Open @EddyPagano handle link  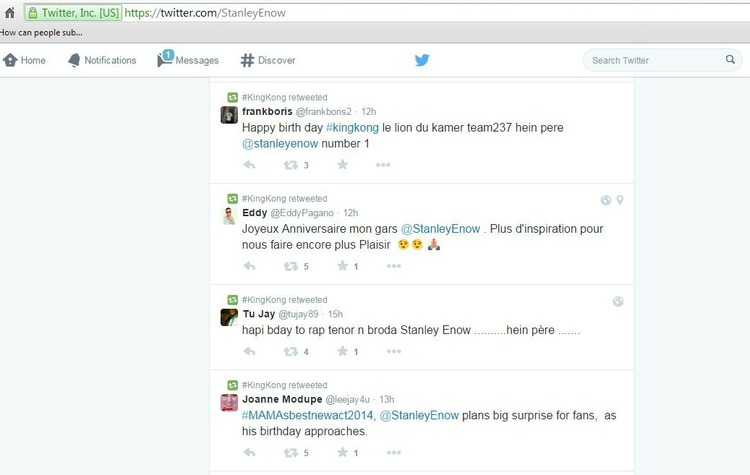pos(302,213)
